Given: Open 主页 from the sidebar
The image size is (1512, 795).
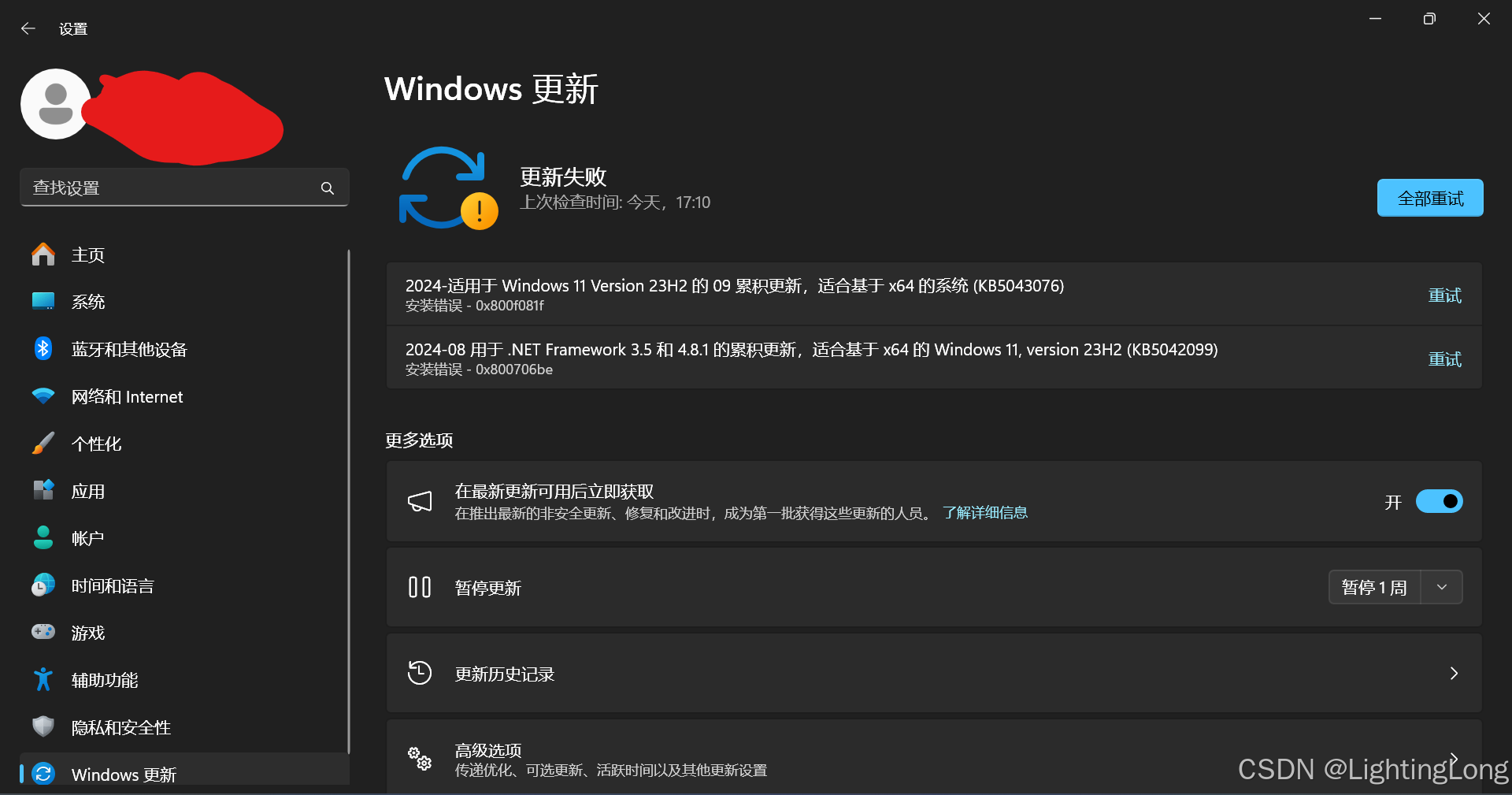Looking at the screenshot, I should (x=184, y=254).
